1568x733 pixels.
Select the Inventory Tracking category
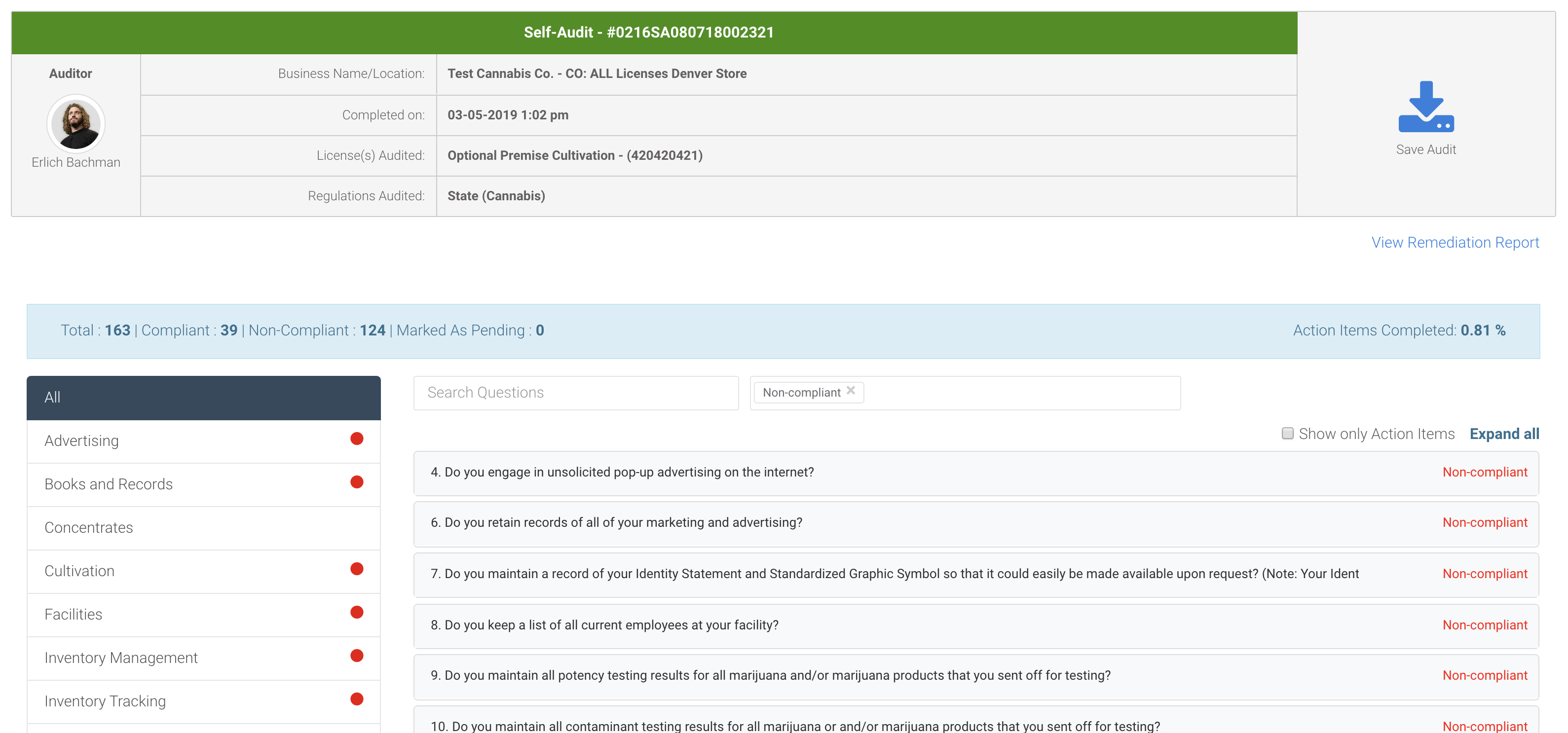pos(203,701)
